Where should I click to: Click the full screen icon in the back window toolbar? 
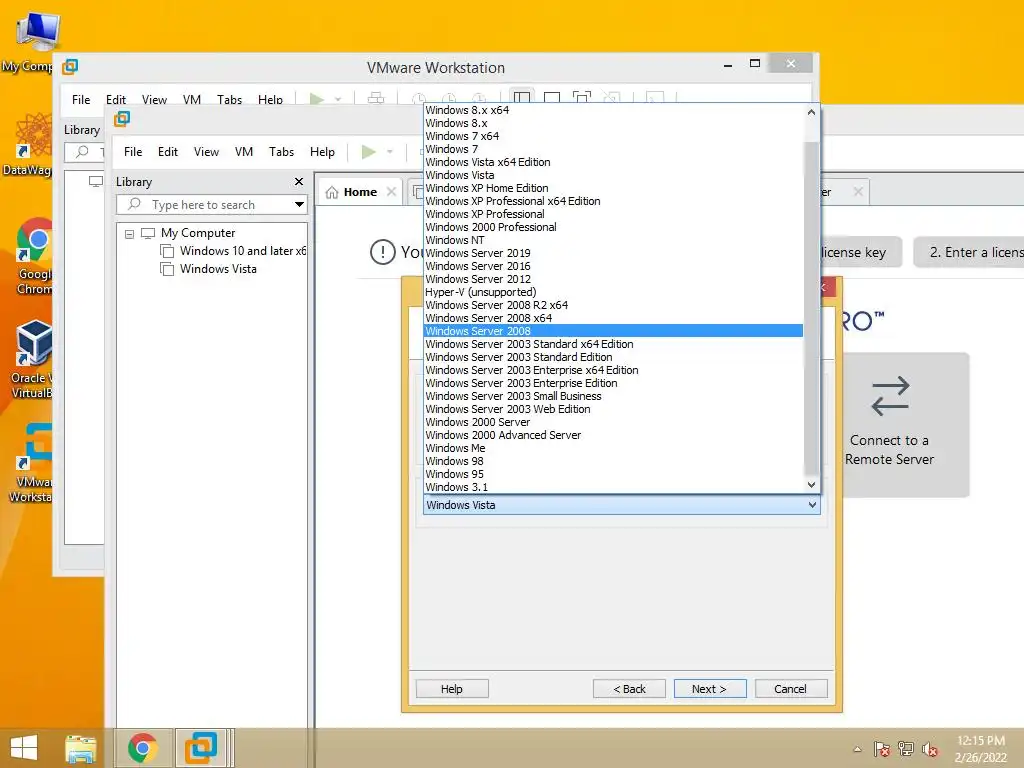tap(581, 99)
